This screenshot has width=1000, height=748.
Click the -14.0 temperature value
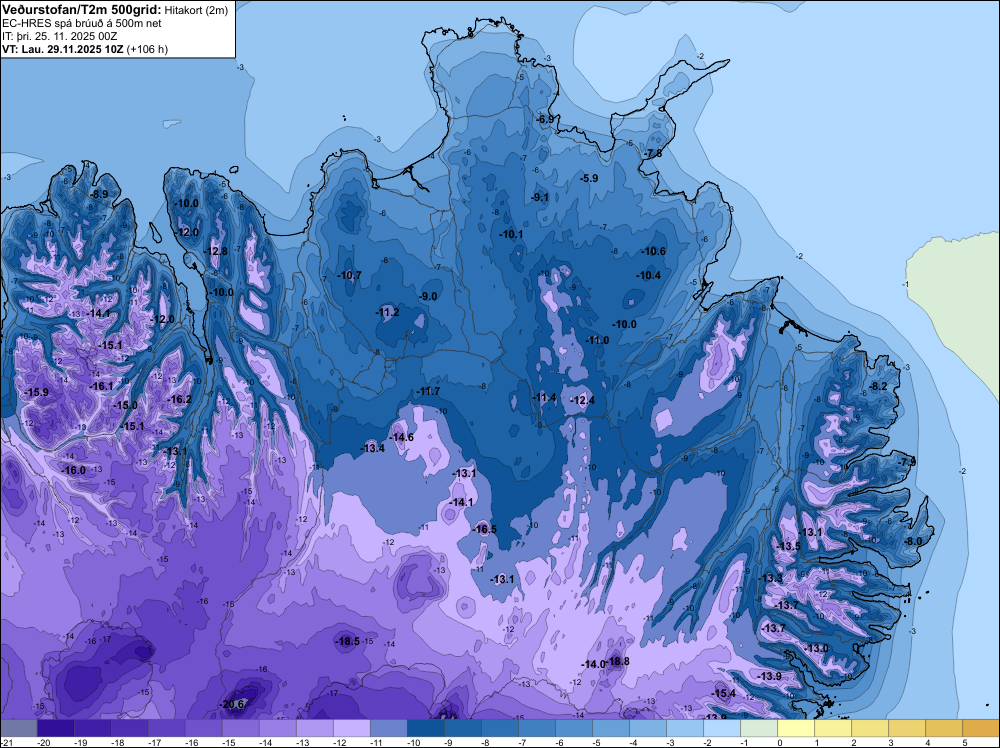point(592,664)
